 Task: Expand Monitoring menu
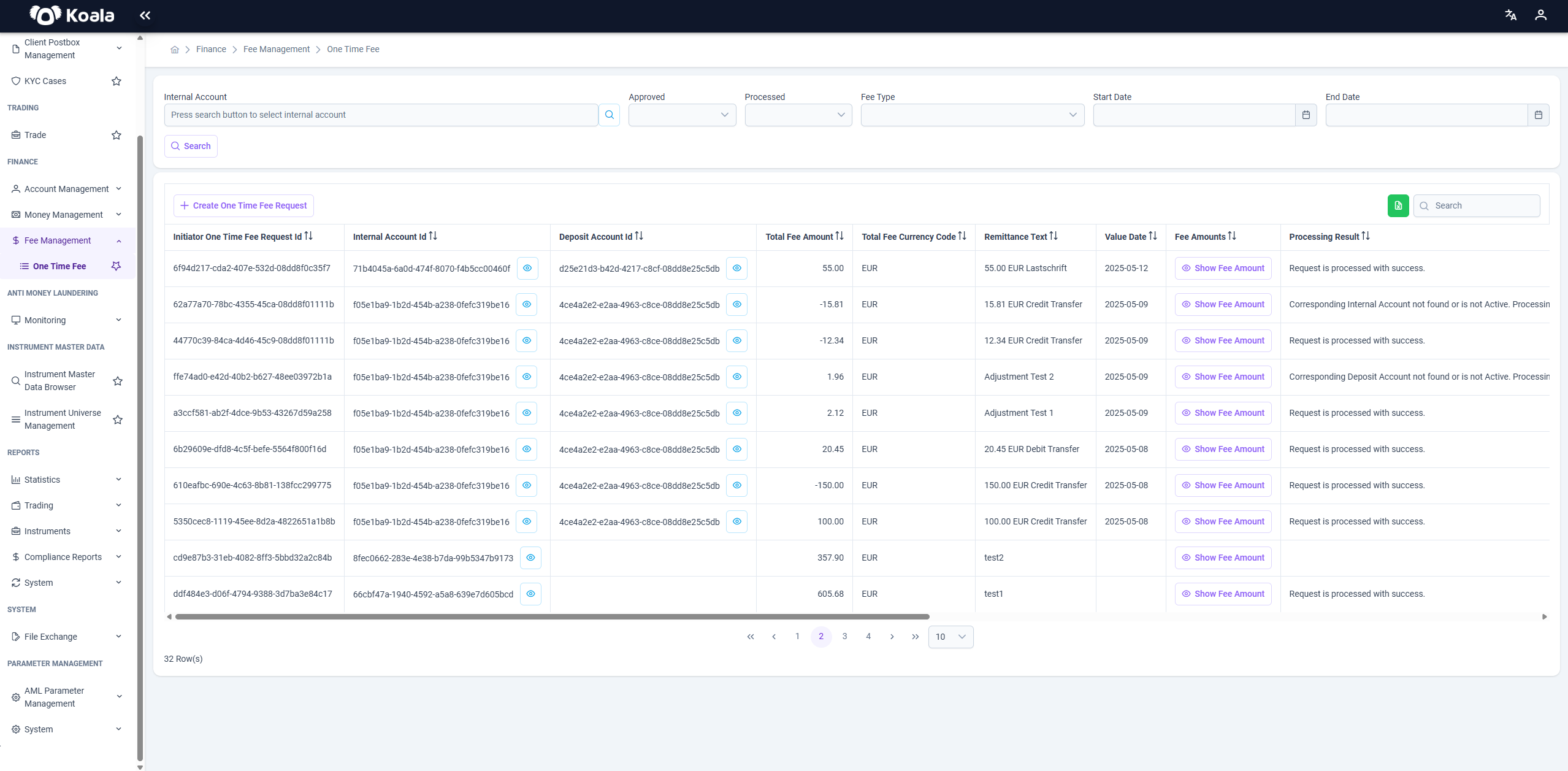click(67, 320)
